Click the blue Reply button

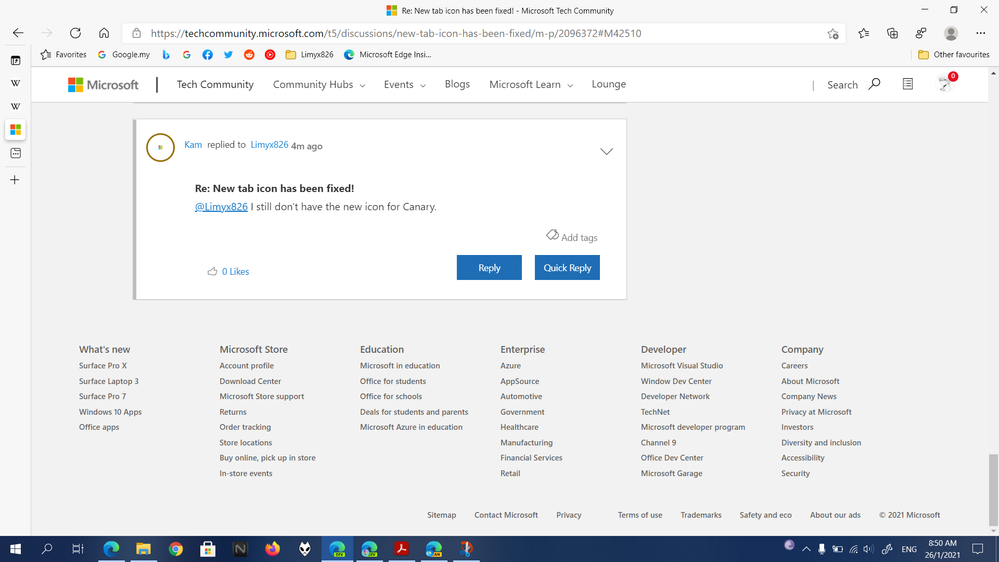coord(489,268)
